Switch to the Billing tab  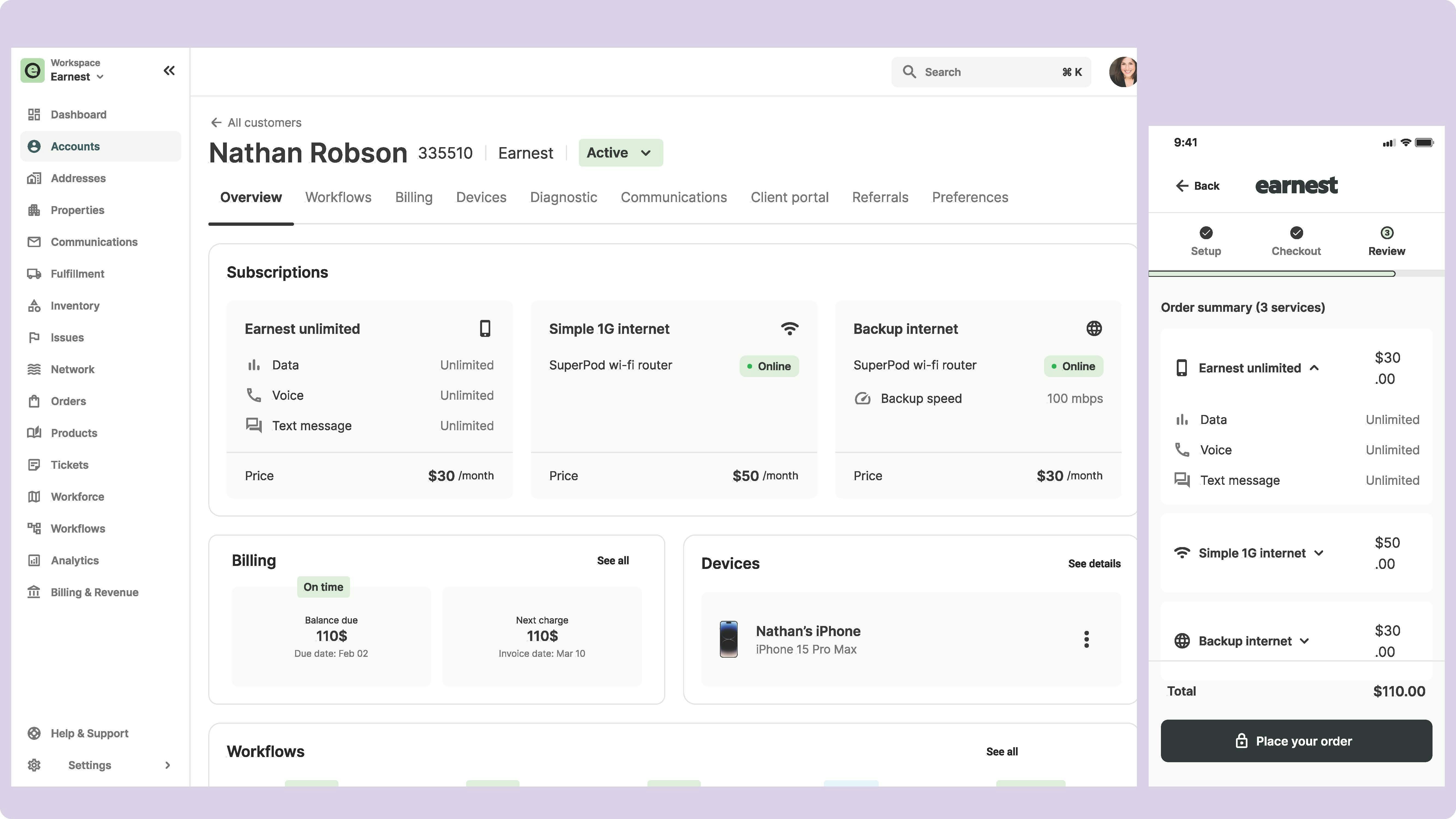pos(413,197)
